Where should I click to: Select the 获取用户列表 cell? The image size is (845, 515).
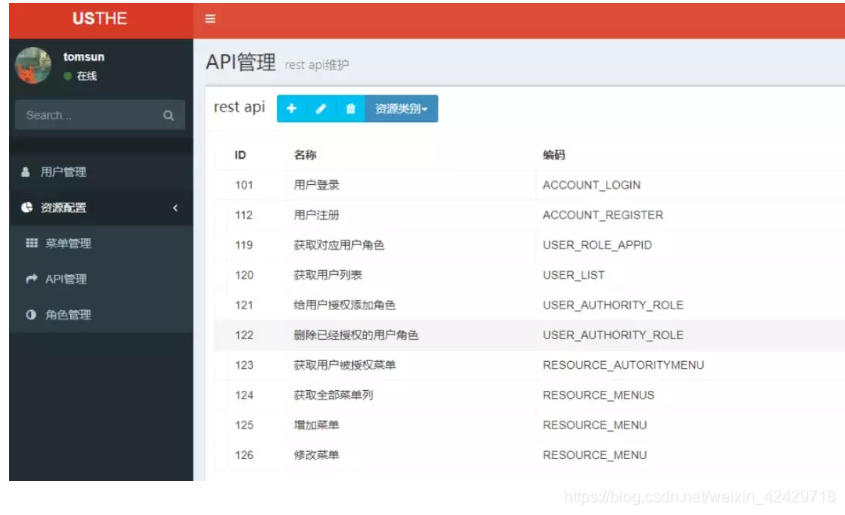pos(328,275)
